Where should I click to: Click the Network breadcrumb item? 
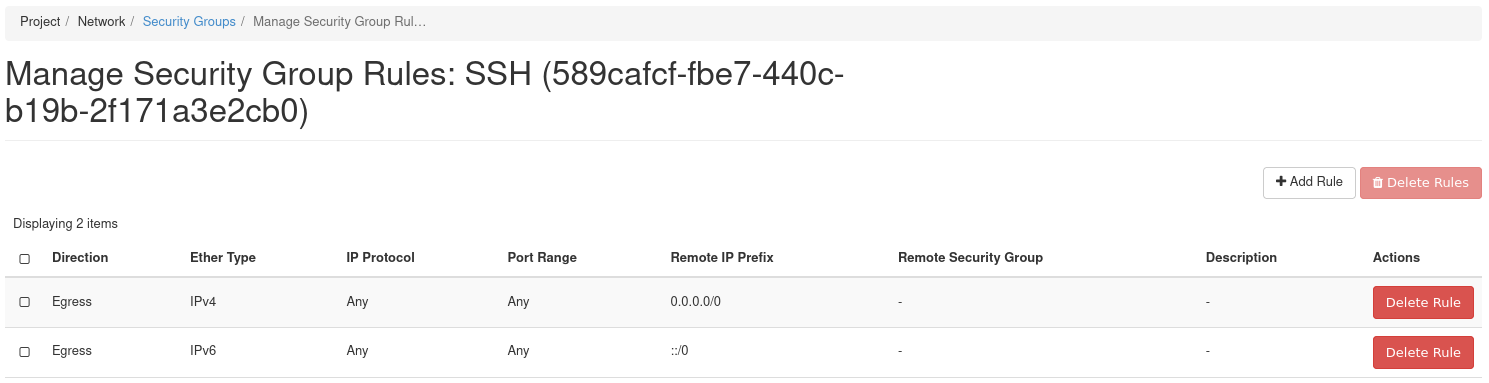coord(102,21)
